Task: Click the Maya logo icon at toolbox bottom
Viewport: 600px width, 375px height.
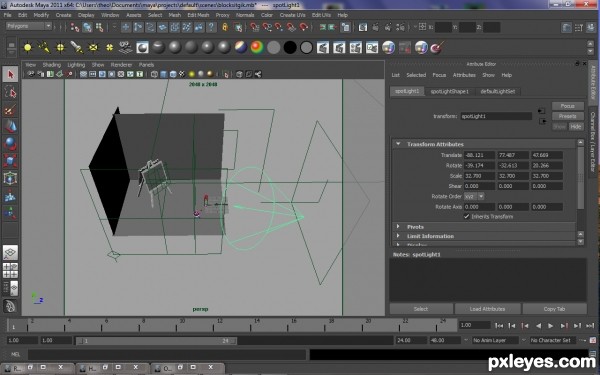Action: [10, 306]
